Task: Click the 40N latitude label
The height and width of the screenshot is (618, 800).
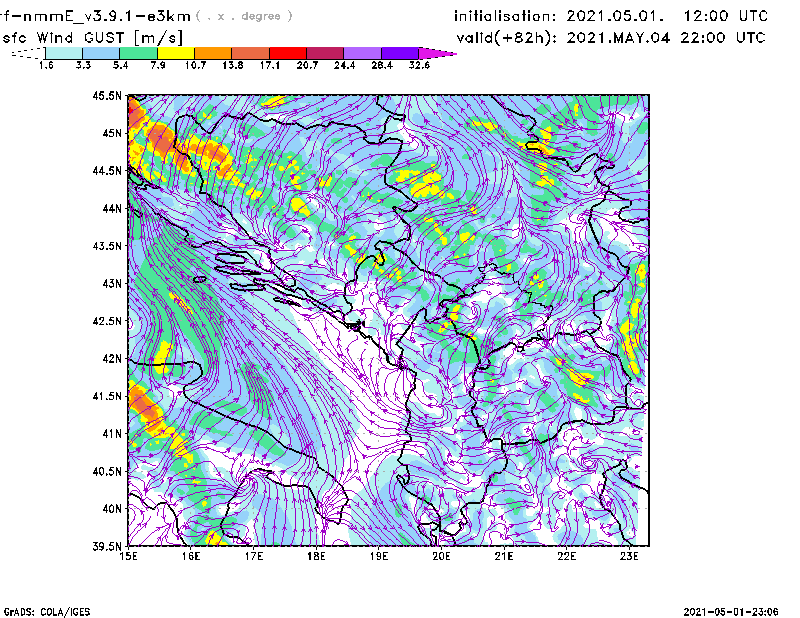Action: tap(112, 509)
